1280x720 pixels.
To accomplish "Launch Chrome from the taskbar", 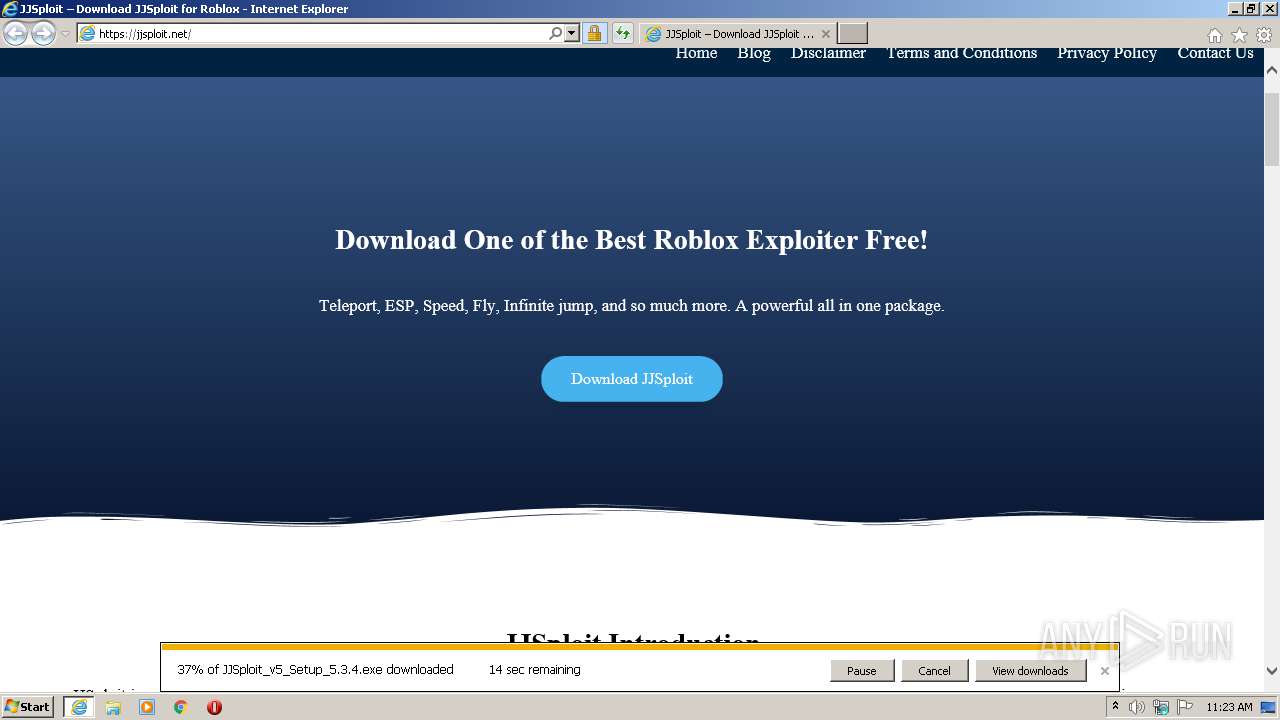I will [181, 707].
